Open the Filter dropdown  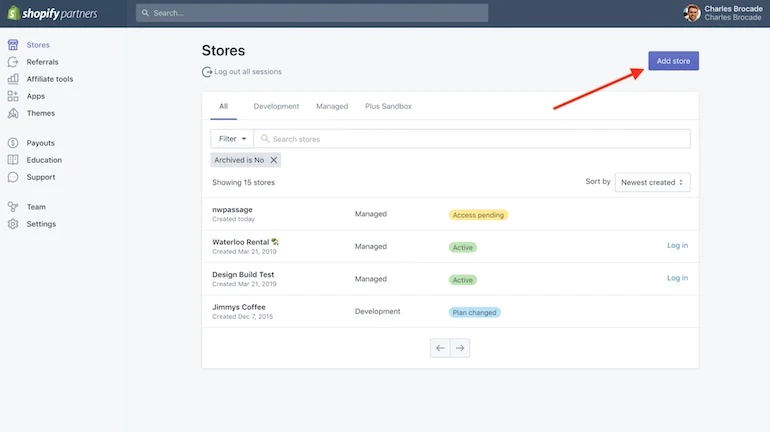click(x=232, y=139)
